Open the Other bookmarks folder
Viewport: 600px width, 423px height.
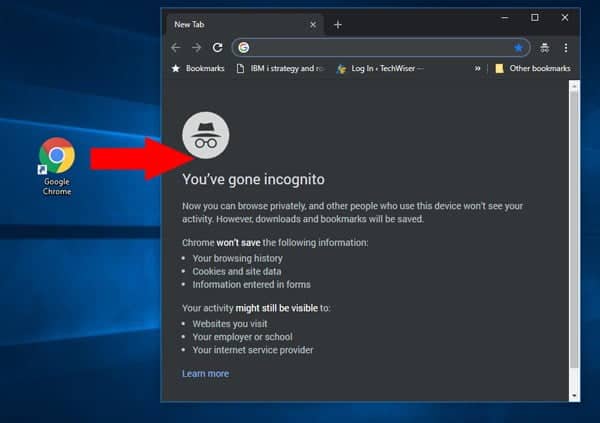point(533,69)
